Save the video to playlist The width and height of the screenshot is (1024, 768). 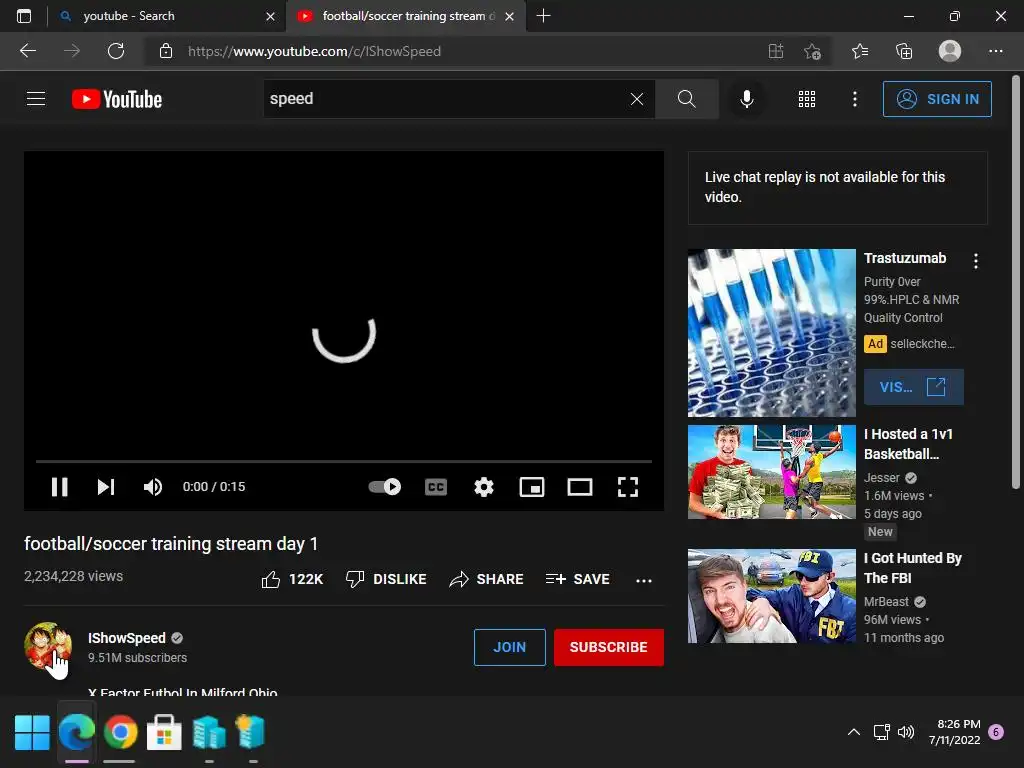[577, 579]
